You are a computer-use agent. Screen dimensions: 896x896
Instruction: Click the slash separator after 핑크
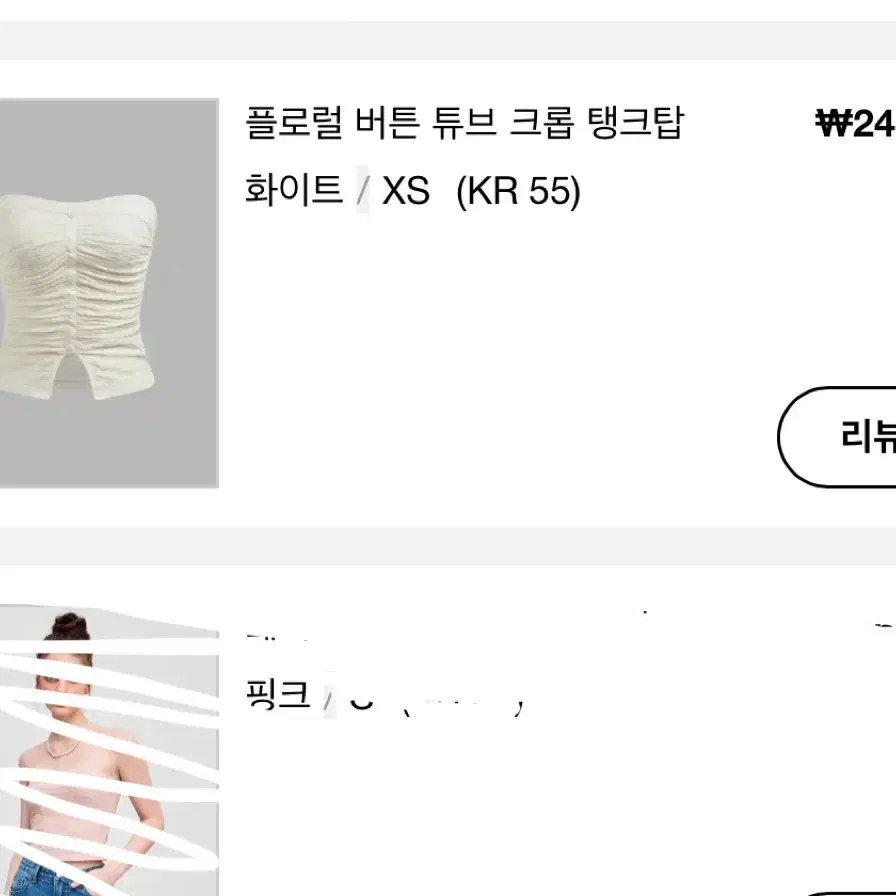tap(329, 696)
